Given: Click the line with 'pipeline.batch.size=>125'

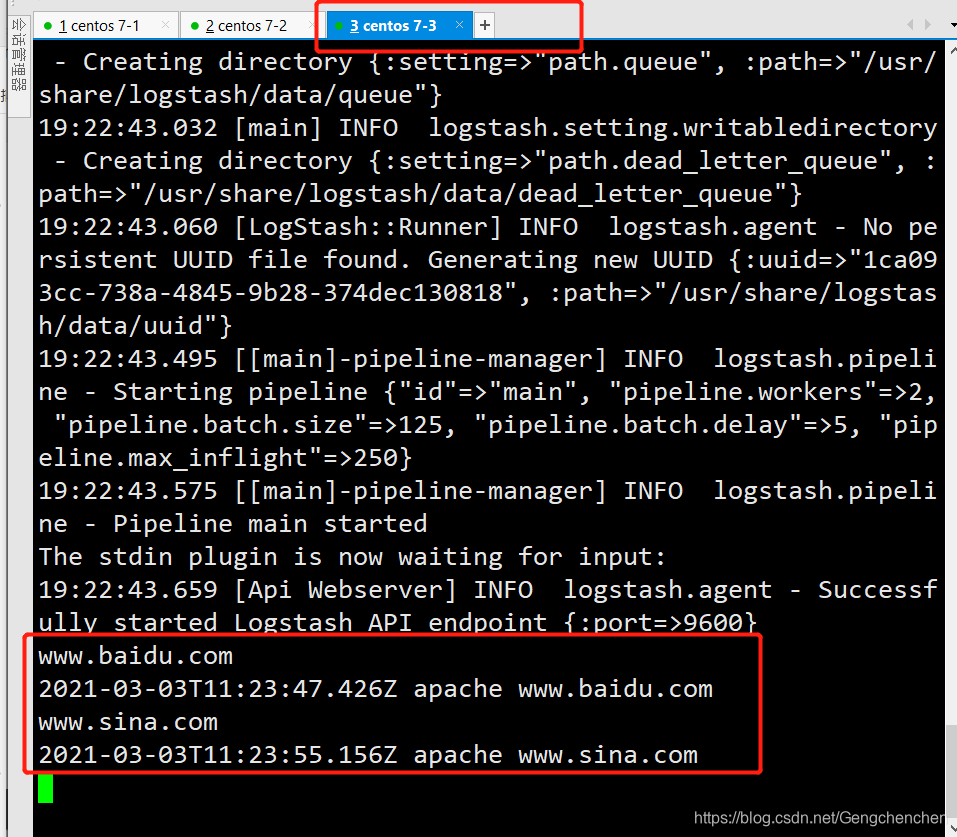Looking at the screenshot, I should tap(495, 425).
